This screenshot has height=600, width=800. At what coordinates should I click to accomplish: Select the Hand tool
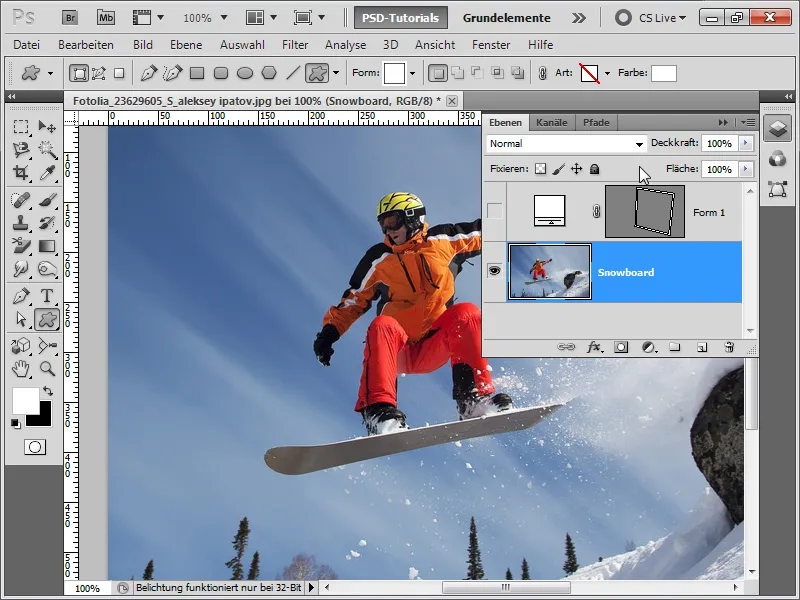[20, 368]
